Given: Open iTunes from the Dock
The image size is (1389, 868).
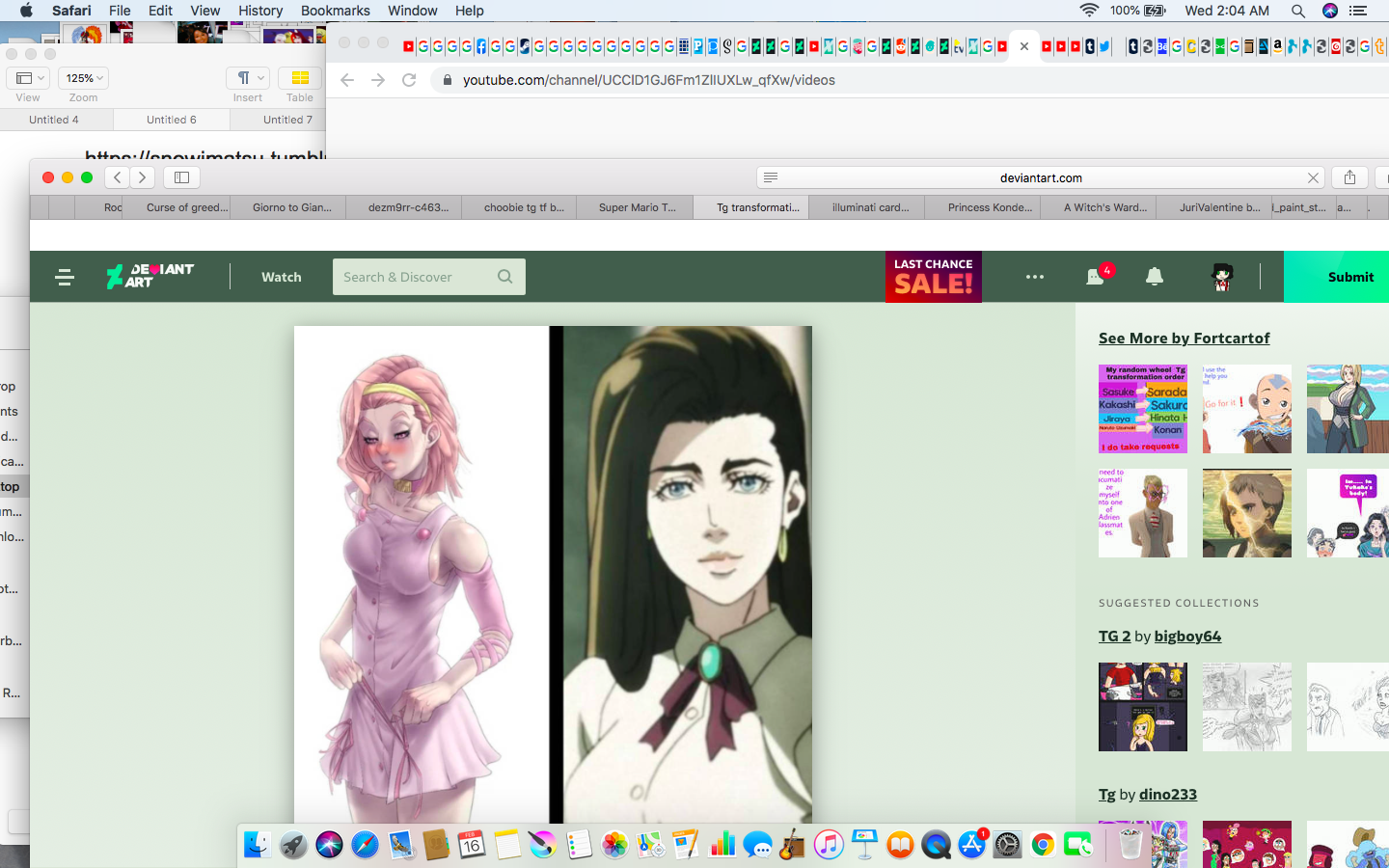Looking at the screenshot, I should tap(829, 845).
